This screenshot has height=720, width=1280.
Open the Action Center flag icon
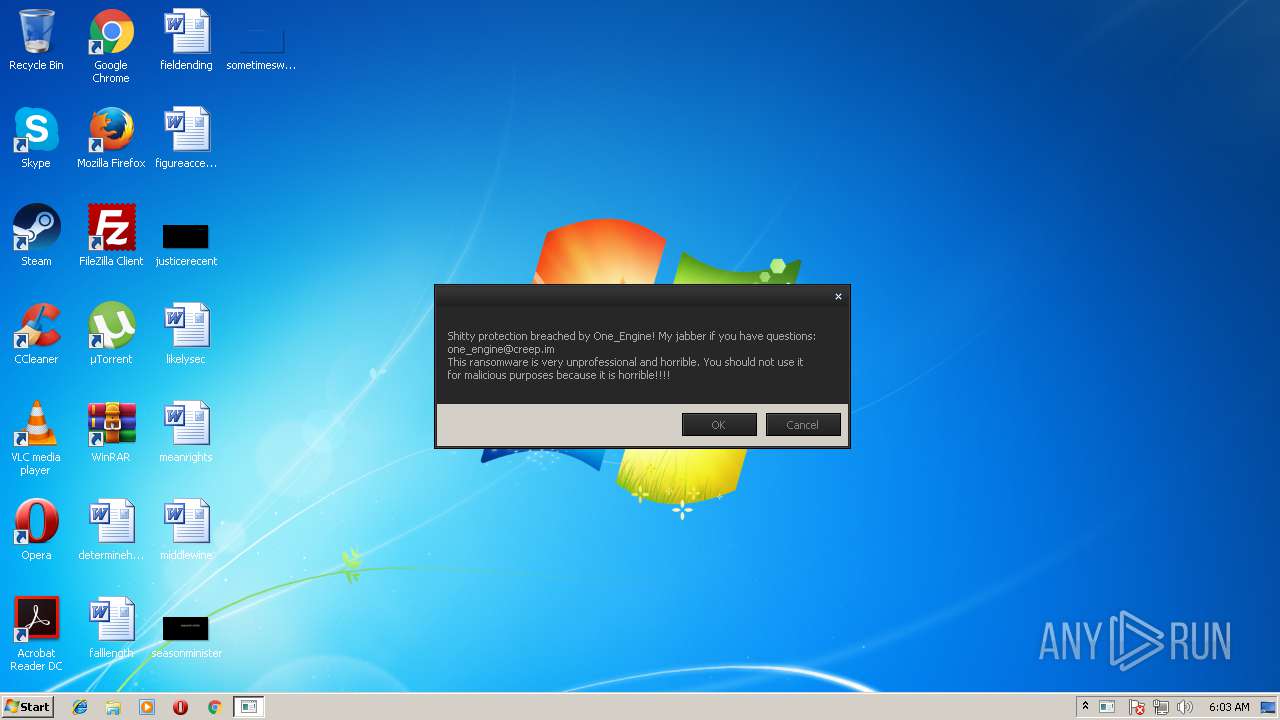click(1137, 707)
